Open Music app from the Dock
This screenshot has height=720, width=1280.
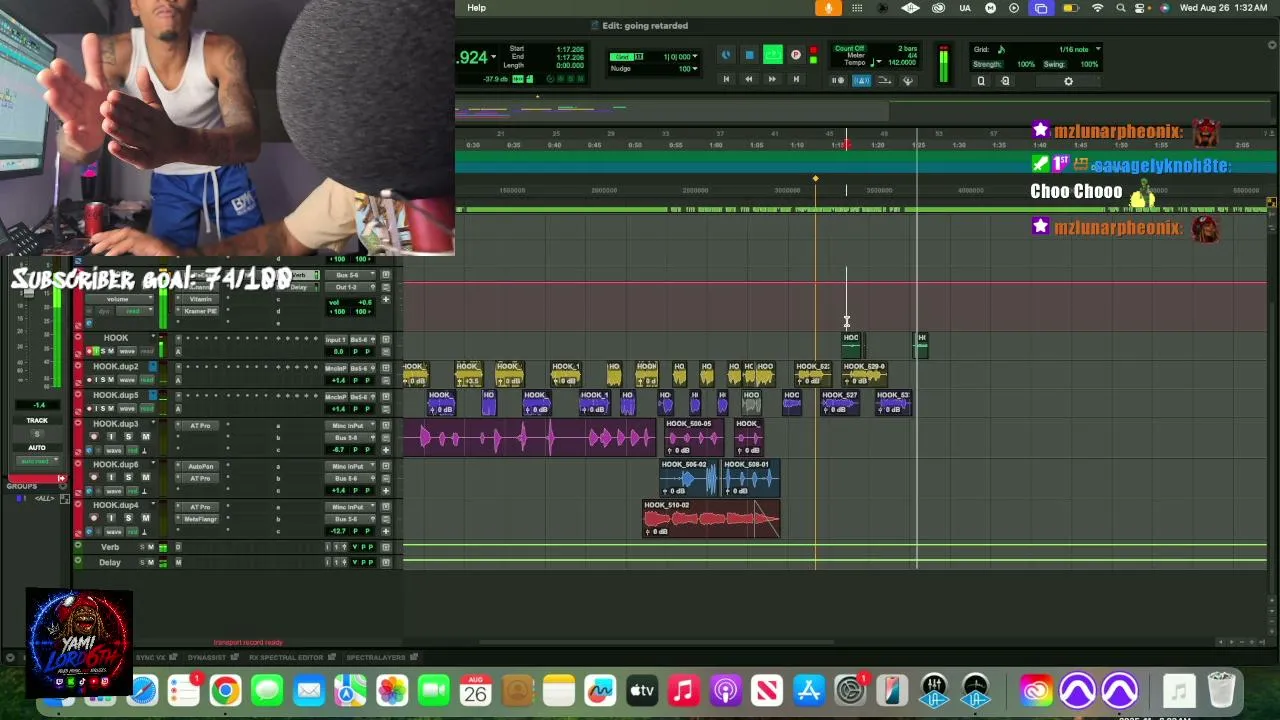pyautogui.click(x=683, y=690)
